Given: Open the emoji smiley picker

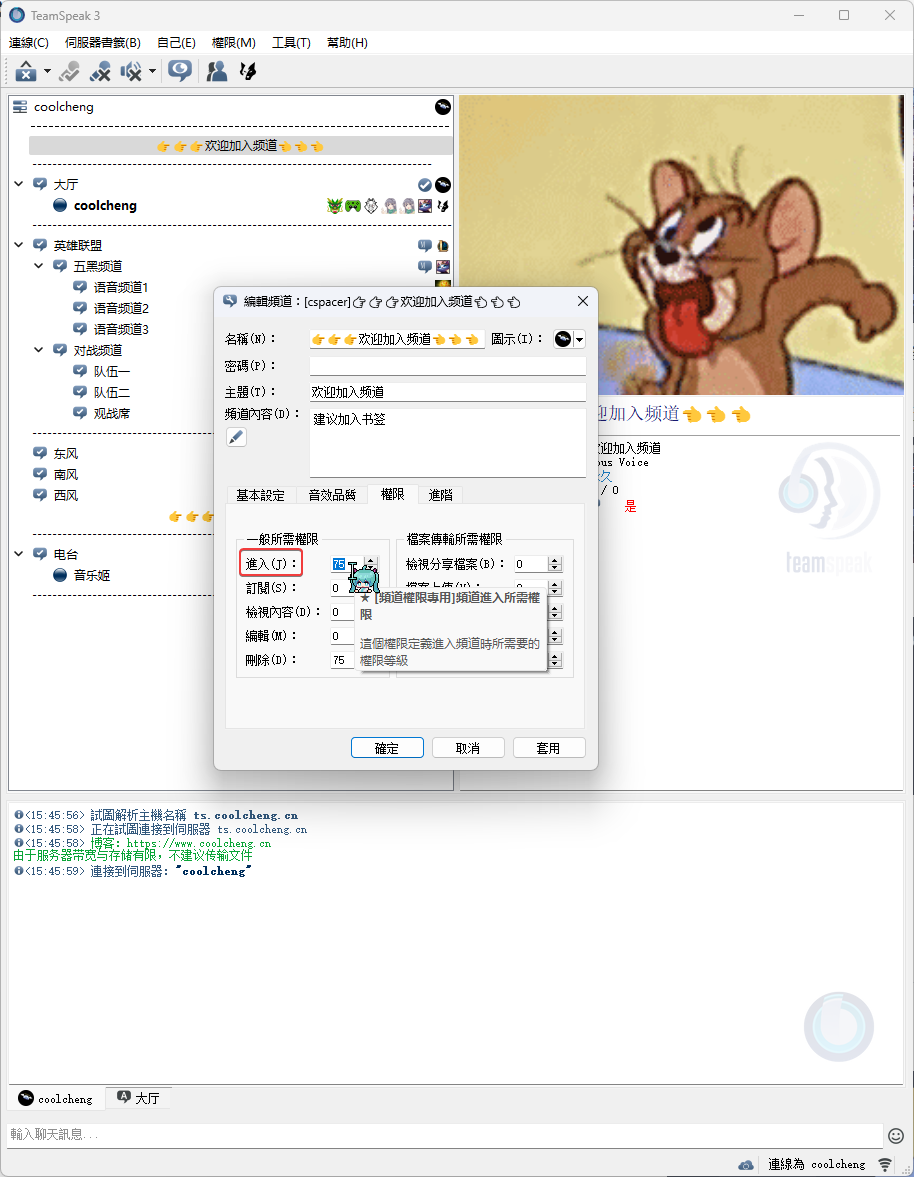Looking at the screenshot, I should [x=896, y=1135].
